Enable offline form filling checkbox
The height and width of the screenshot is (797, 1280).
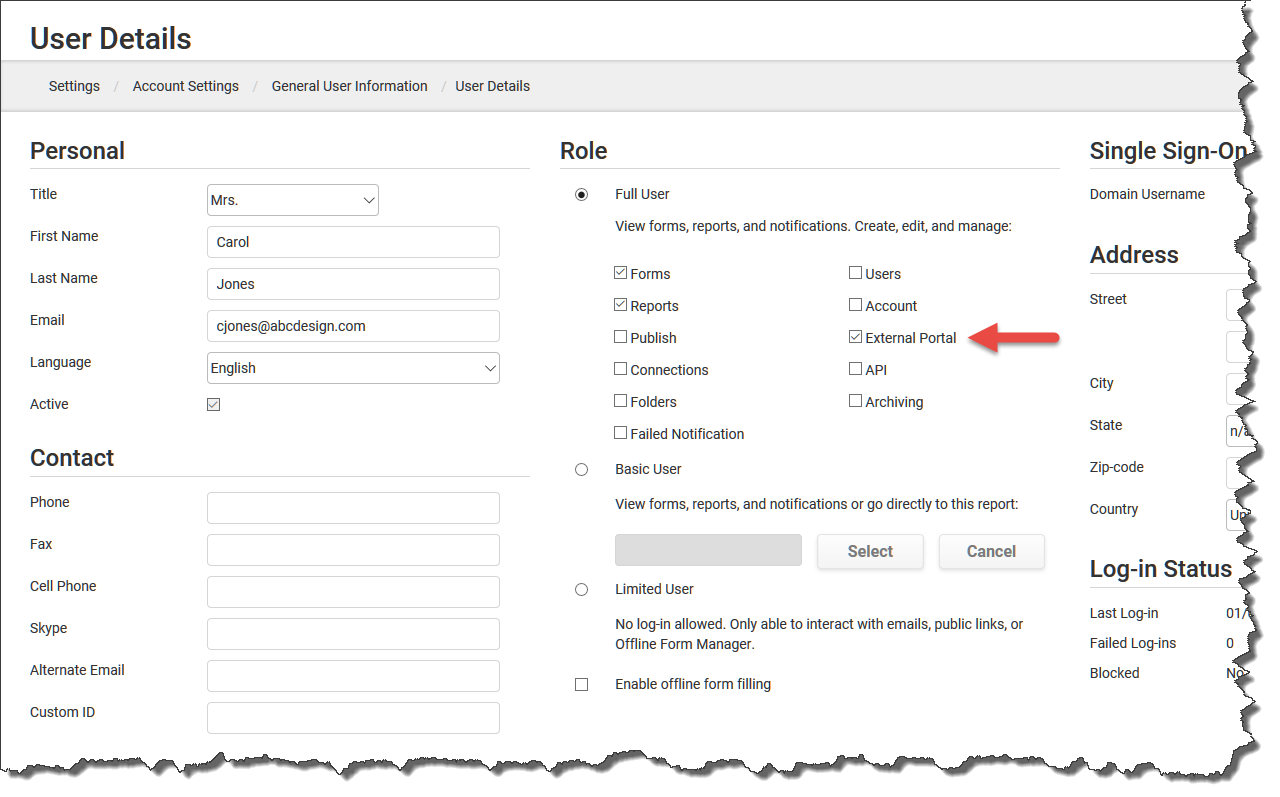click(x=581, y=685)
